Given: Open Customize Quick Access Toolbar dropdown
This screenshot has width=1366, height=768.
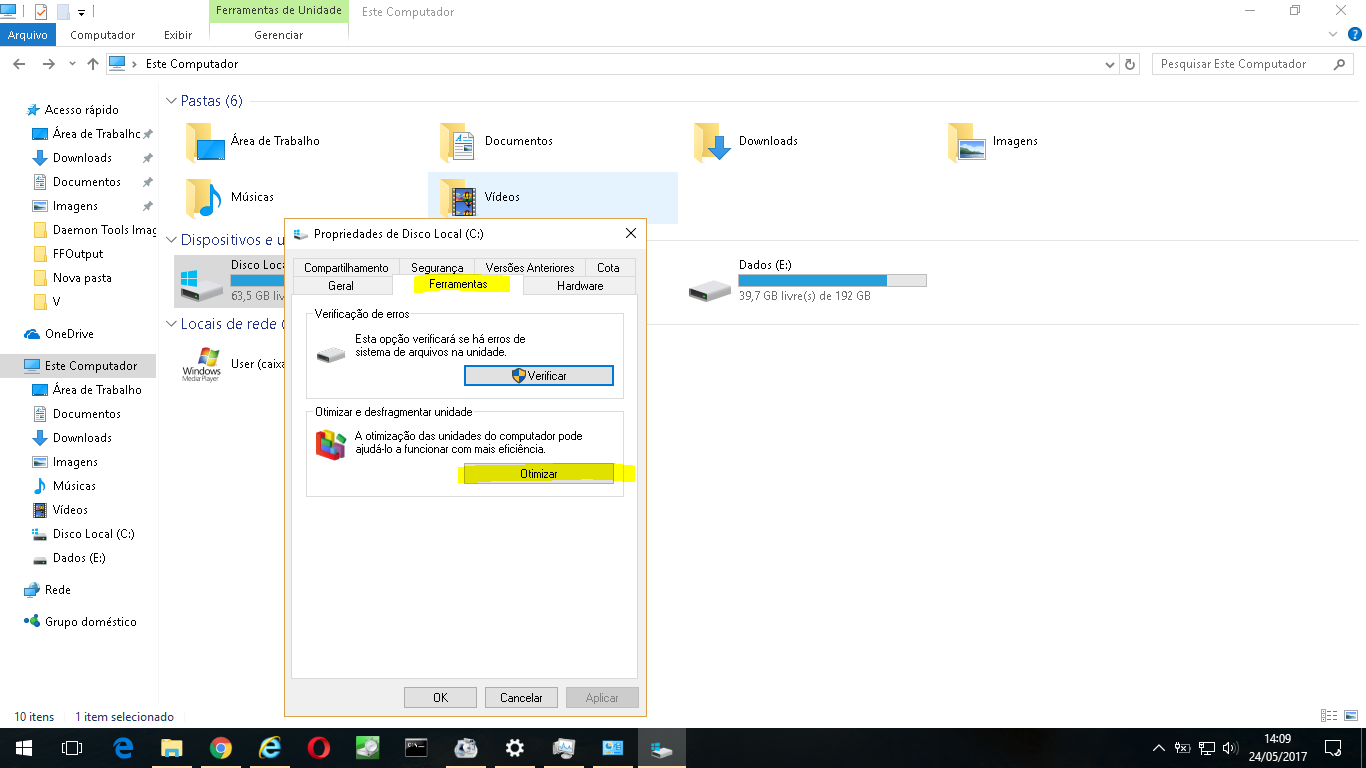Looking at the screenshot, I should click(x=82, y=13).
